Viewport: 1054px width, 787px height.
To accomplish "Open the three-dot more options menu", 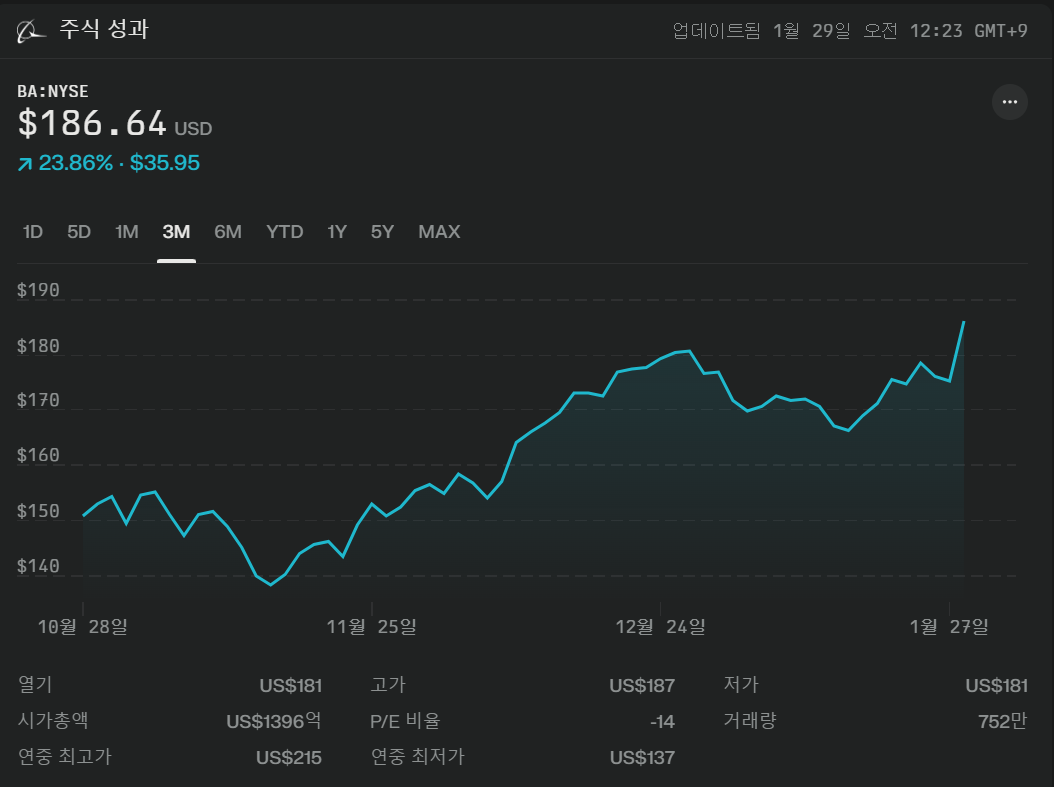I will (x=1010, y=102).
